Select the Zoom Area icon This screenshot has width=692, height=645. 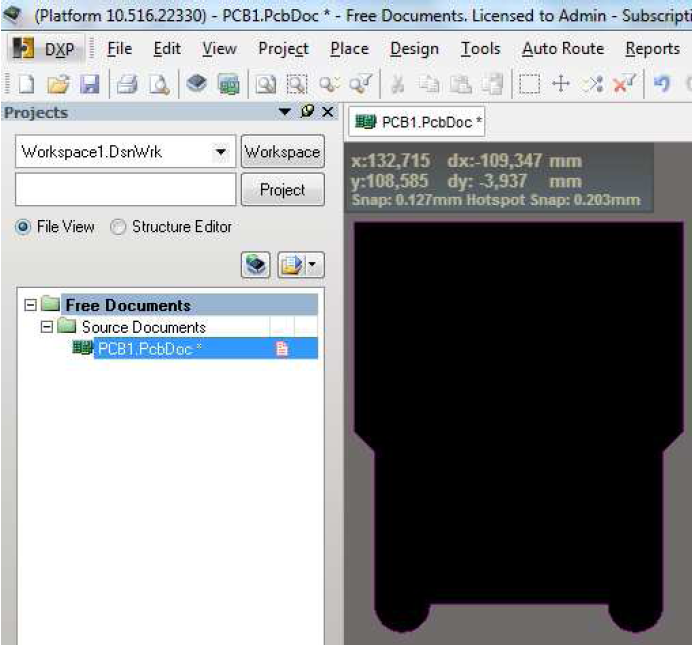[297, 84]
